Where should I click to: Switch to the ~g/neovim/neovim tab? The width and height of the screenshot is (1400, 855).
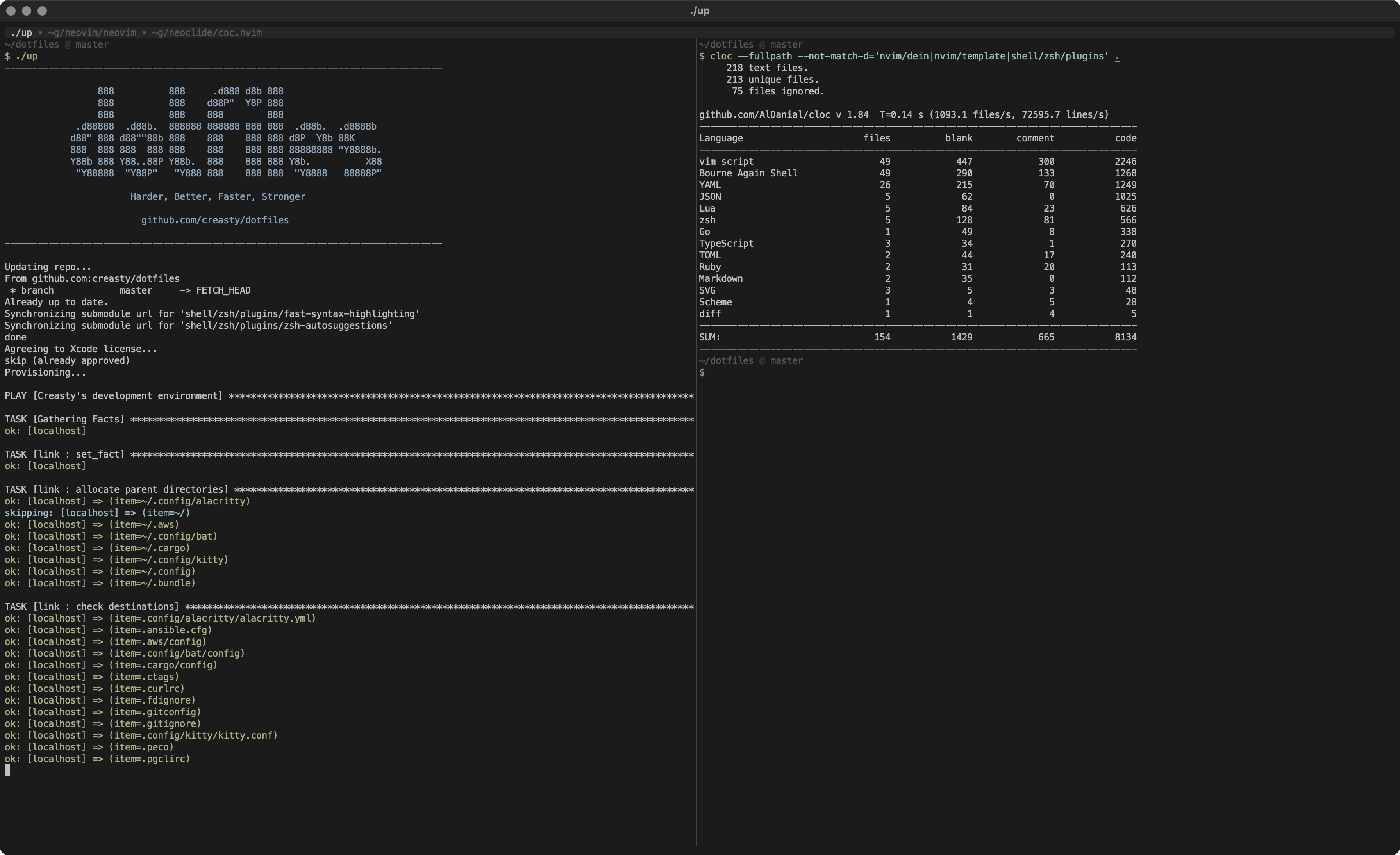[91, 33]
